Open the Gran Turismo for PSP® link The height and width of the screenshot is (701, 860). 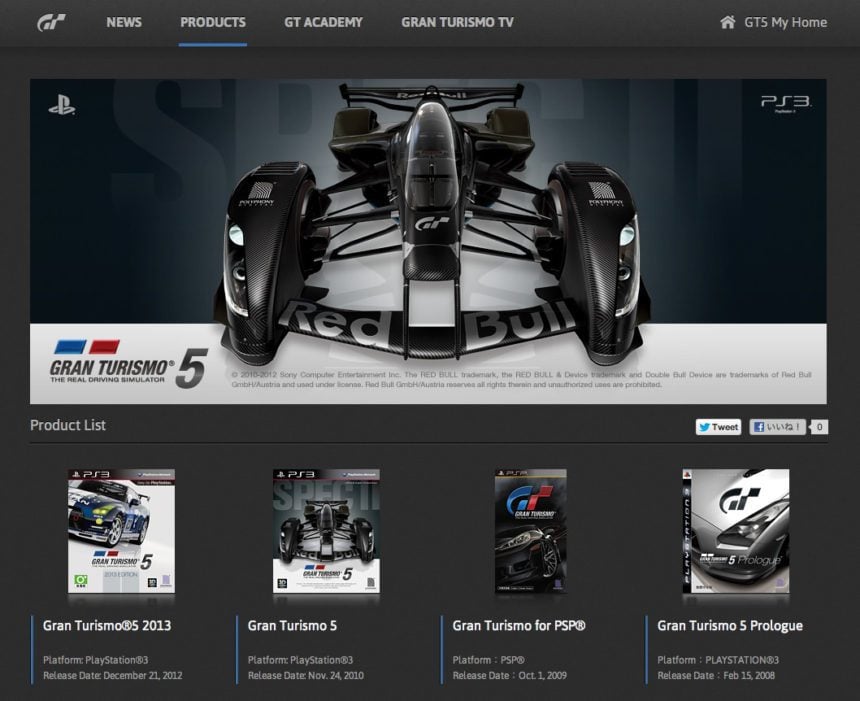pyautogui.click(x=519, y=625)
